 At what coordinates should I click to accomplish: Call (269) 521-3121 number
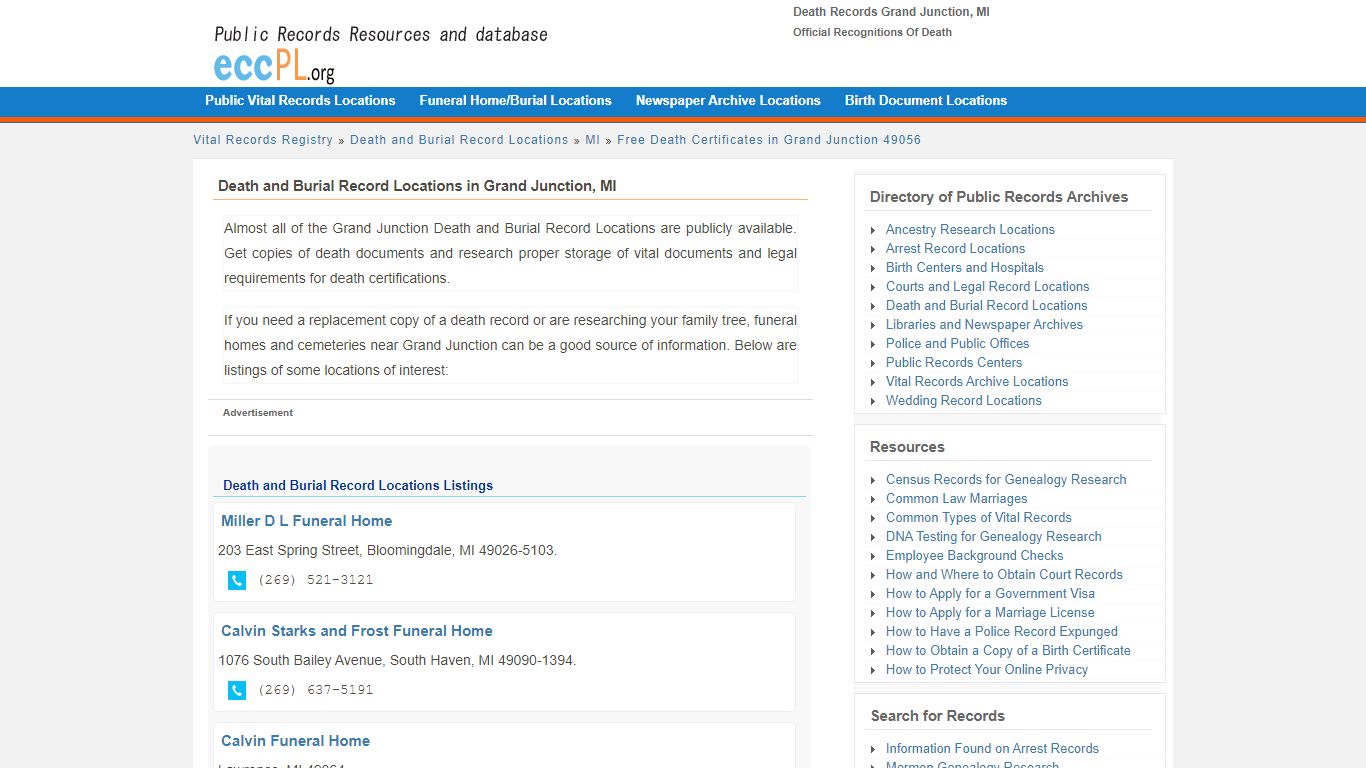point(315,580)
